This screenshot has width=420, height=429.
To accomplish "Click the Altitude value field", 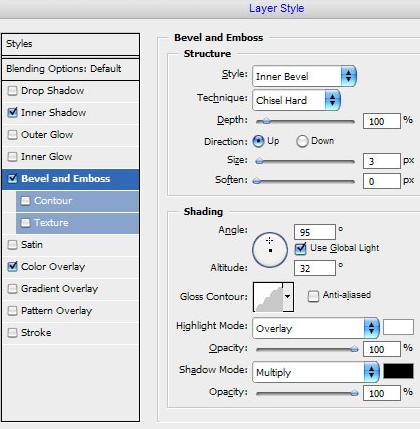I will [315, 268].
